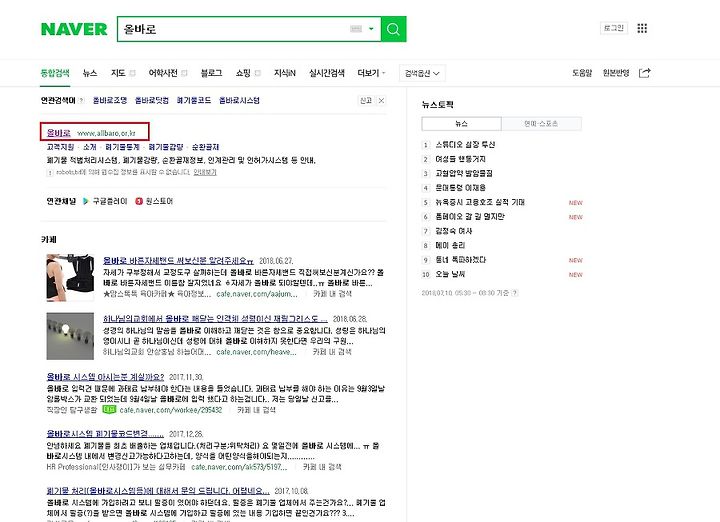This screenshot has width=720, height=522.
Task: Open the 올바로 site title link
Action: pyautogui.click(x=59, y=133)
